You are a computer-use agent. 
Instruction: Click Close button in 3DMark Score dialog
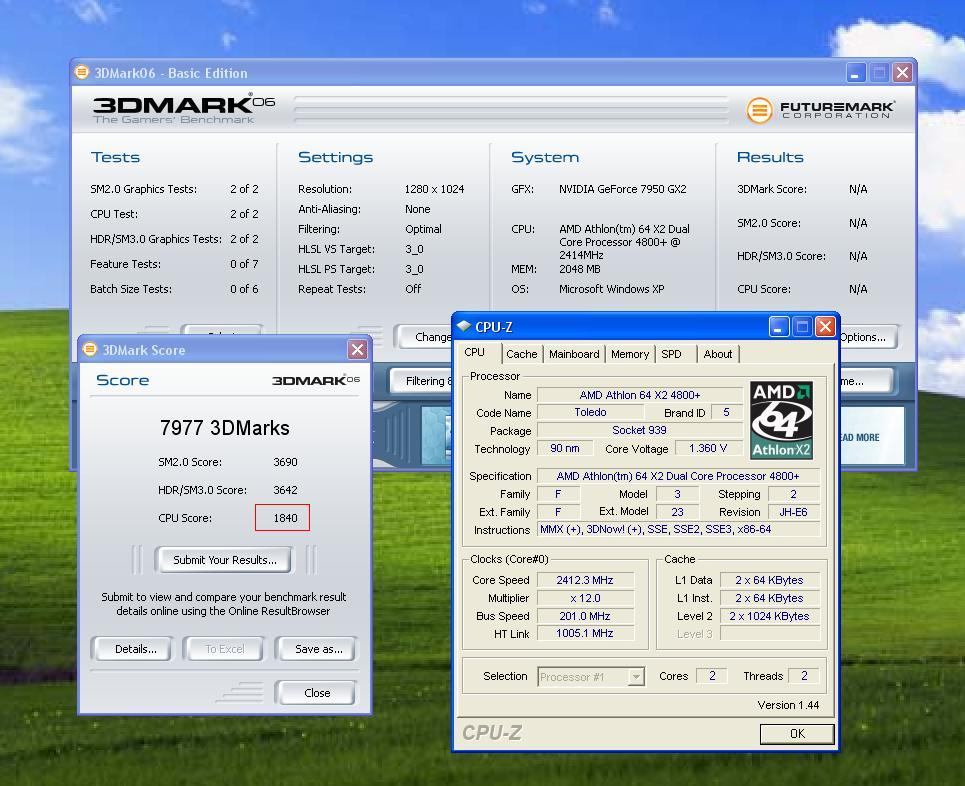click(x=317, y=693)
